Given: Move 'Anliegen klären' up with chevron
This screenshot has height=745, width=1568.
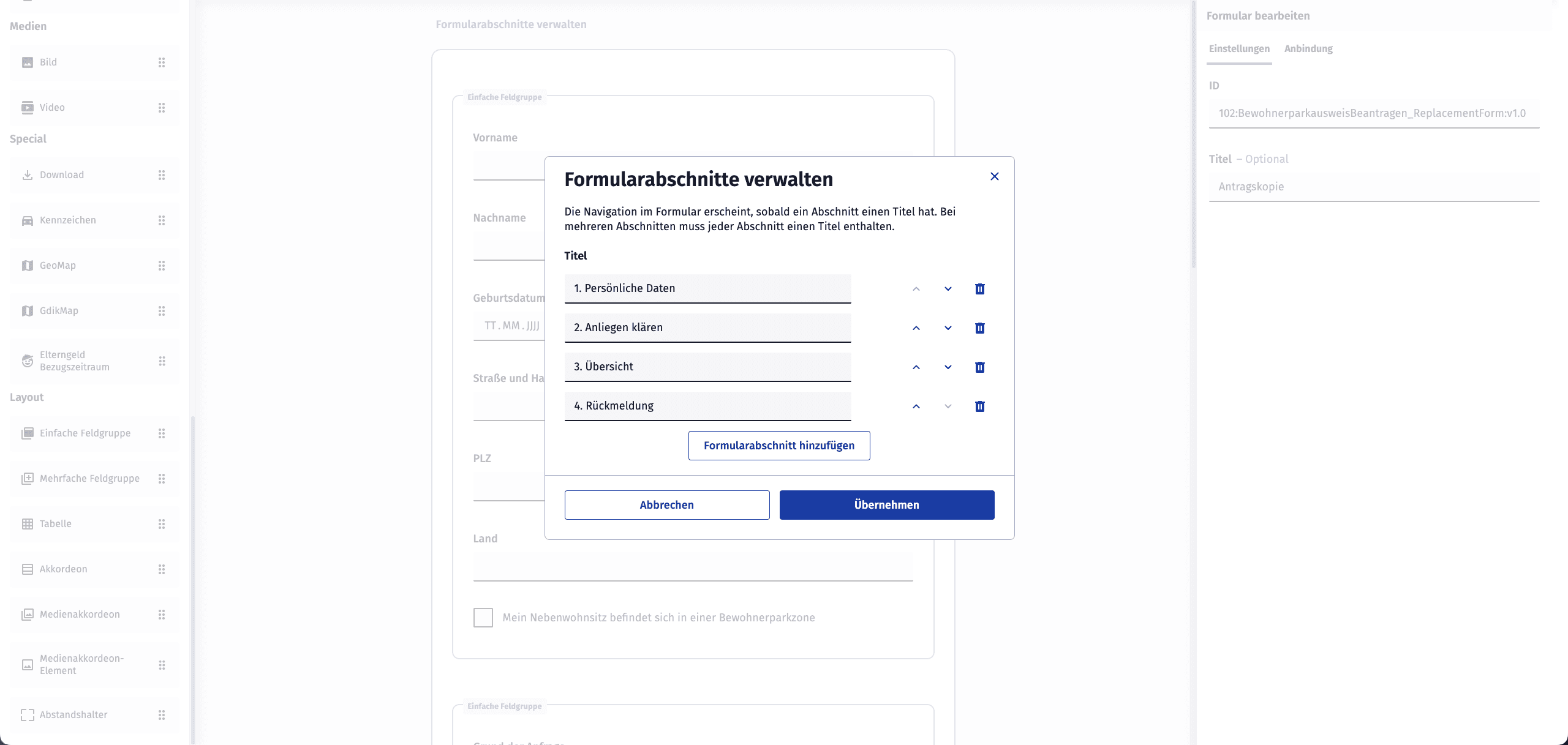Looking at the screenshot, I should (x=916, y=328).
